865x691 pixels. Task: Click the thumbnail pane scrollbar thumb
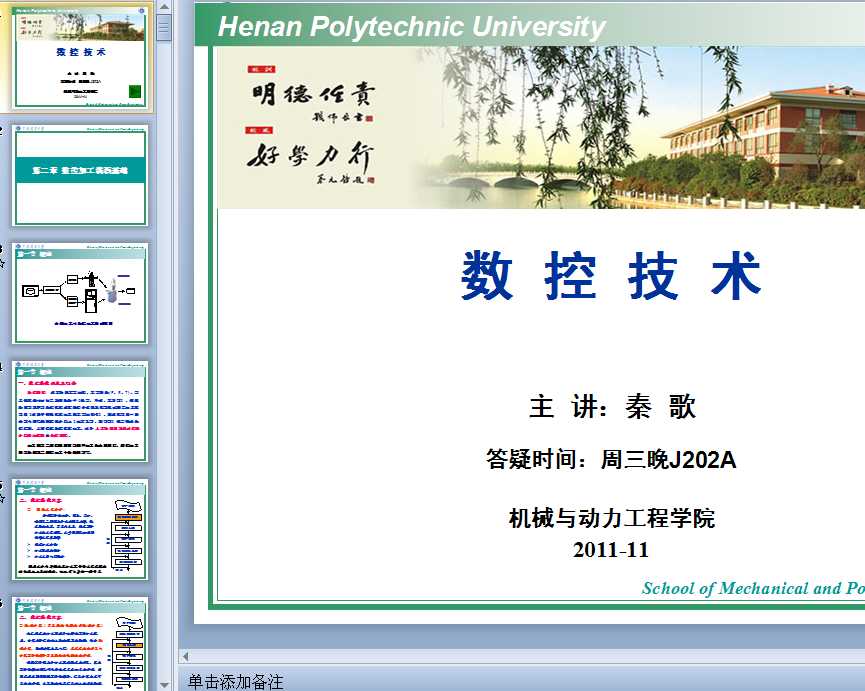(164, 28)
